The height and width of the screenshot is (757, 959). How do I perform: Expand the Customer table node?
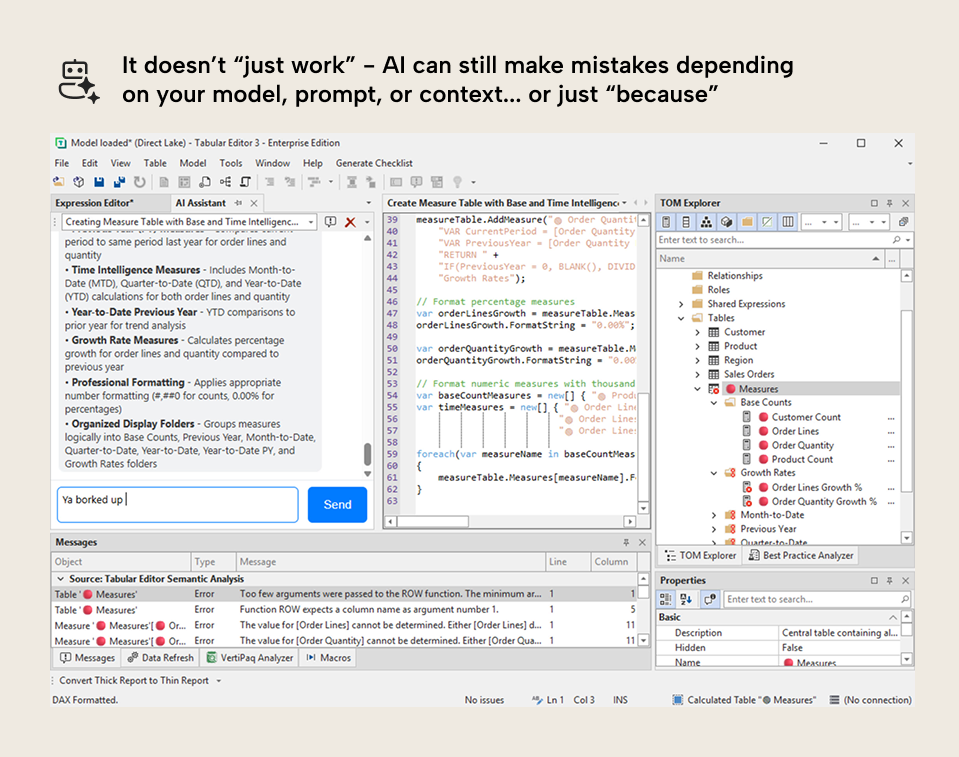[697, 332]
